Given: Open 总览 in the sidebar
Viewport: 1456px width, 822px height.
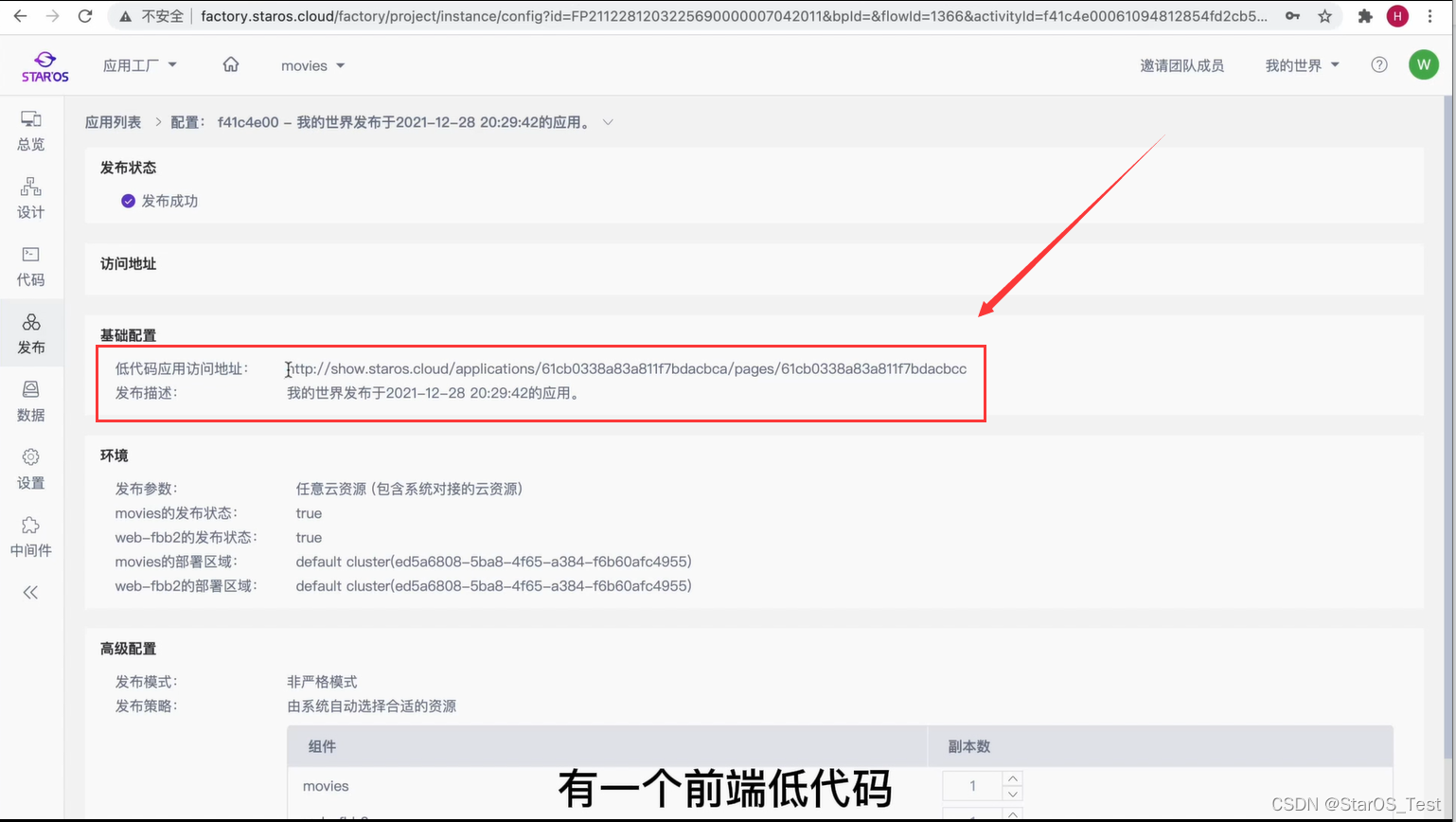Looking at the screenshot, I should tap(31, 131).
